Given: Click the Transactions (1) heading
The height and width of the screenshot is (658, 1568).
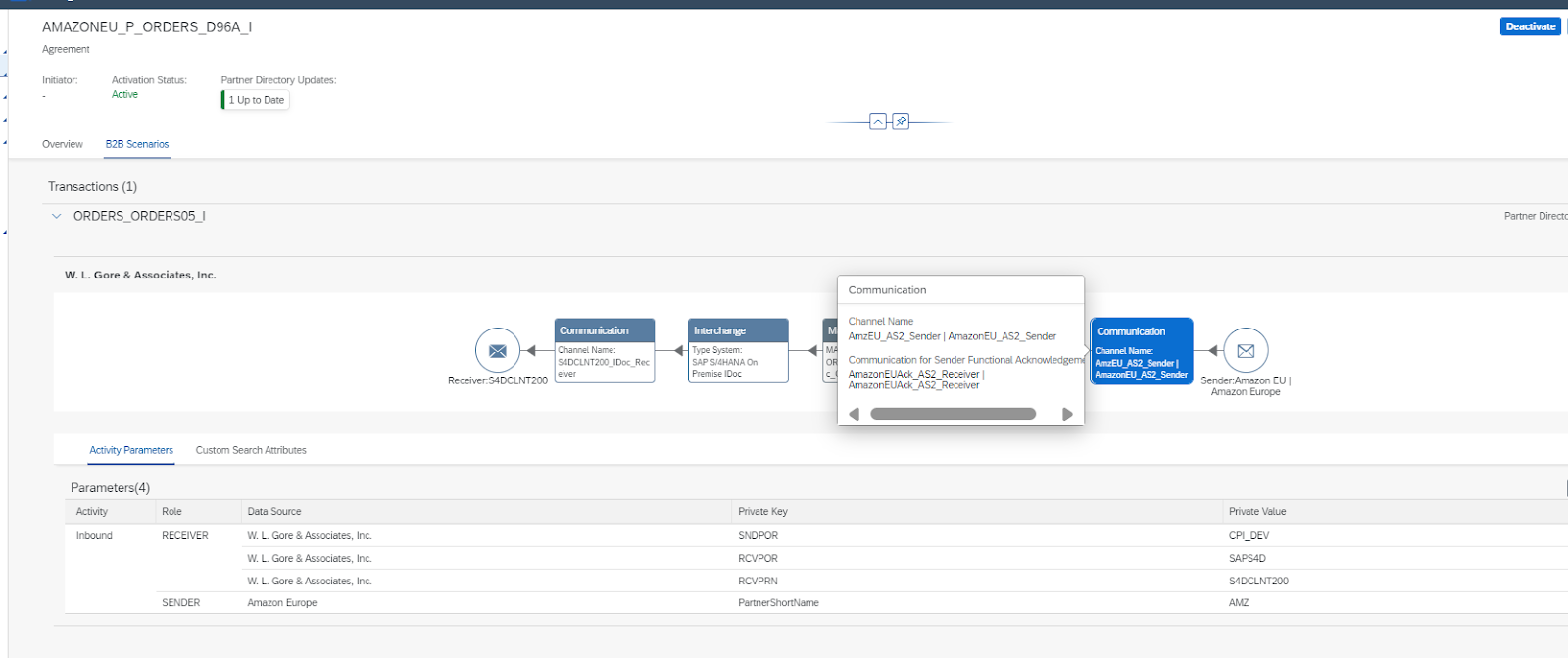Looking at the screenshot, I should [x=92, y=186].
